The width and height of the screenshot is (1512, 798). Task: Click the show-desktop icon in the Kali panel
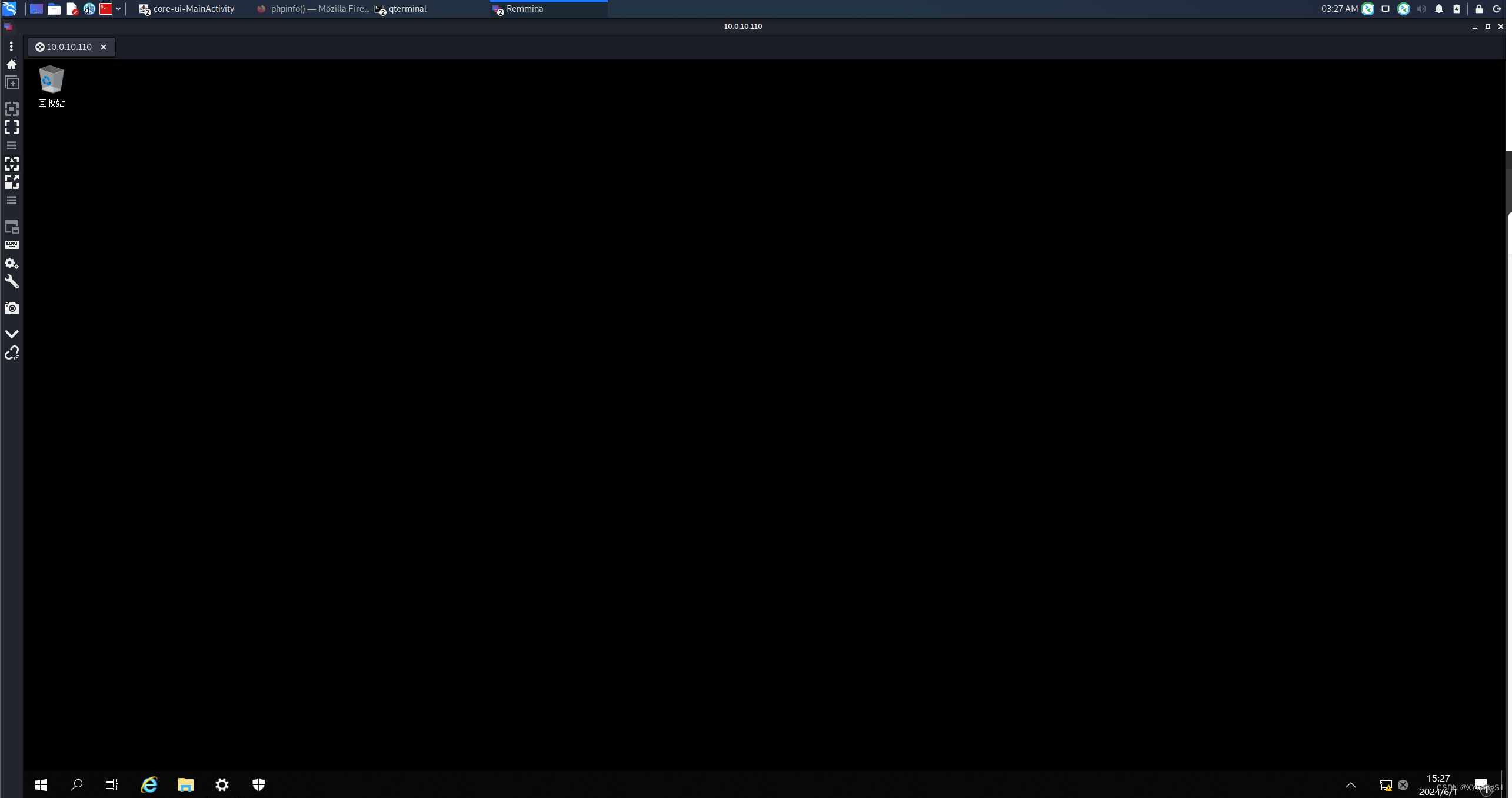coord(36,9)
